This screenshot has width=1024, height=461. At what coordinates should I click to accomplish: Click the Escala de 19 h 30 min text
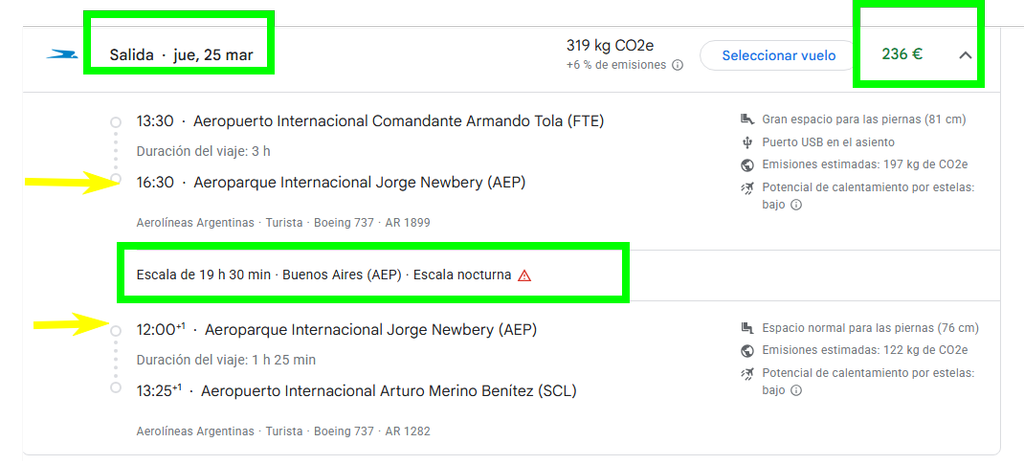(x=203, y=275)
